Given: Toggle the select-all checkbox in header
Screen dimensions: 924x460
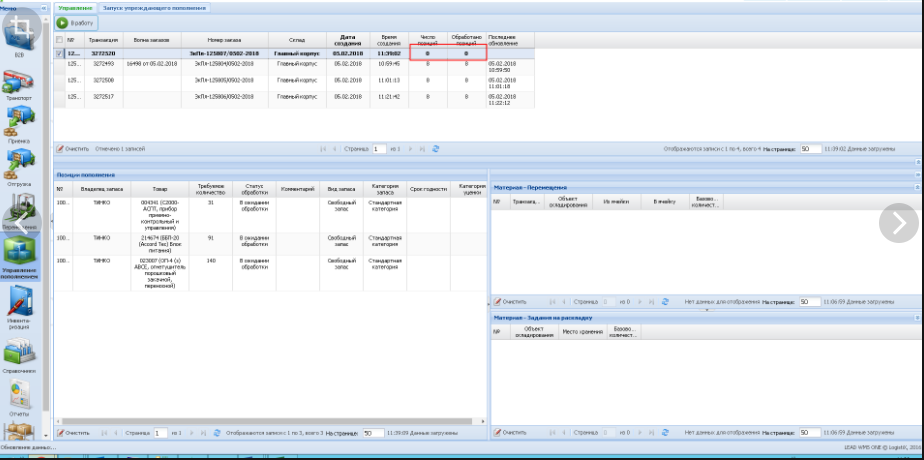Looking at the screenshot, I should [59, 39].
